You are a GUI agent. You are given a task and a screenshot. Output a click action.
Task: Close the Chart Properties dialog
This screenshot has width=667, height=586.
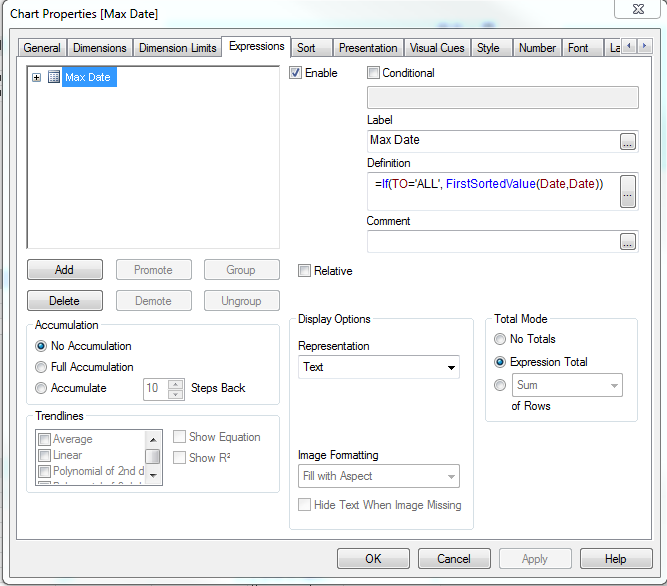[x=637, y=9]
